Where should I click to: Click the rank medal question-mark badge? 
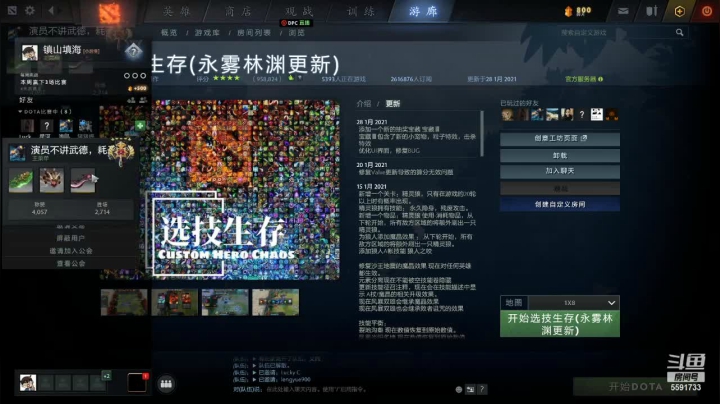click(x=133, y=51)
